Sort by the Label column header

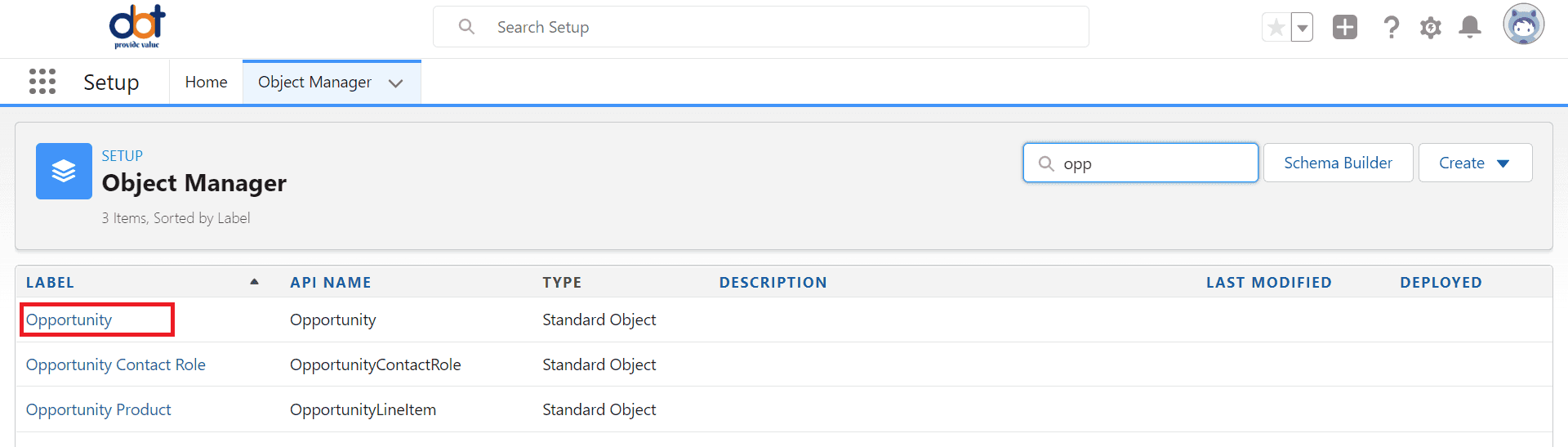point(50,282)
